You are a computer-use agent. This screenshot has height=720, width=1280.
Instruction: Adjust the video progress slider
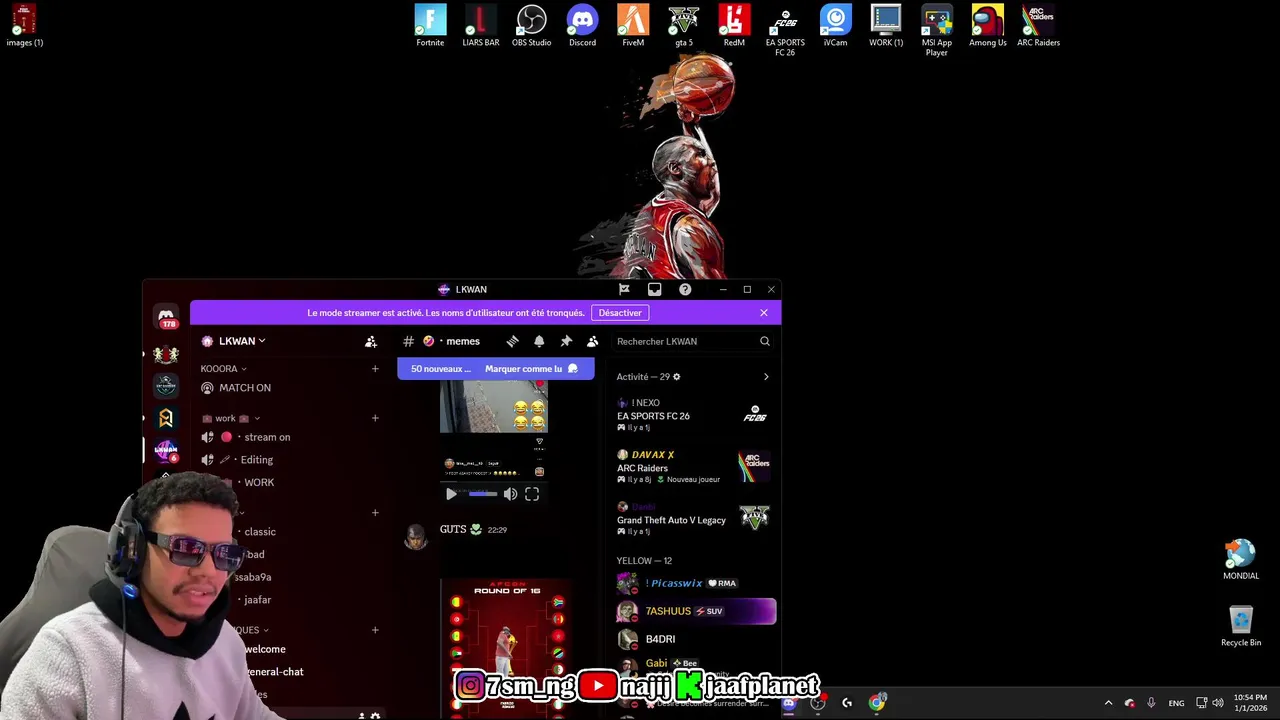tap(483, 494)
